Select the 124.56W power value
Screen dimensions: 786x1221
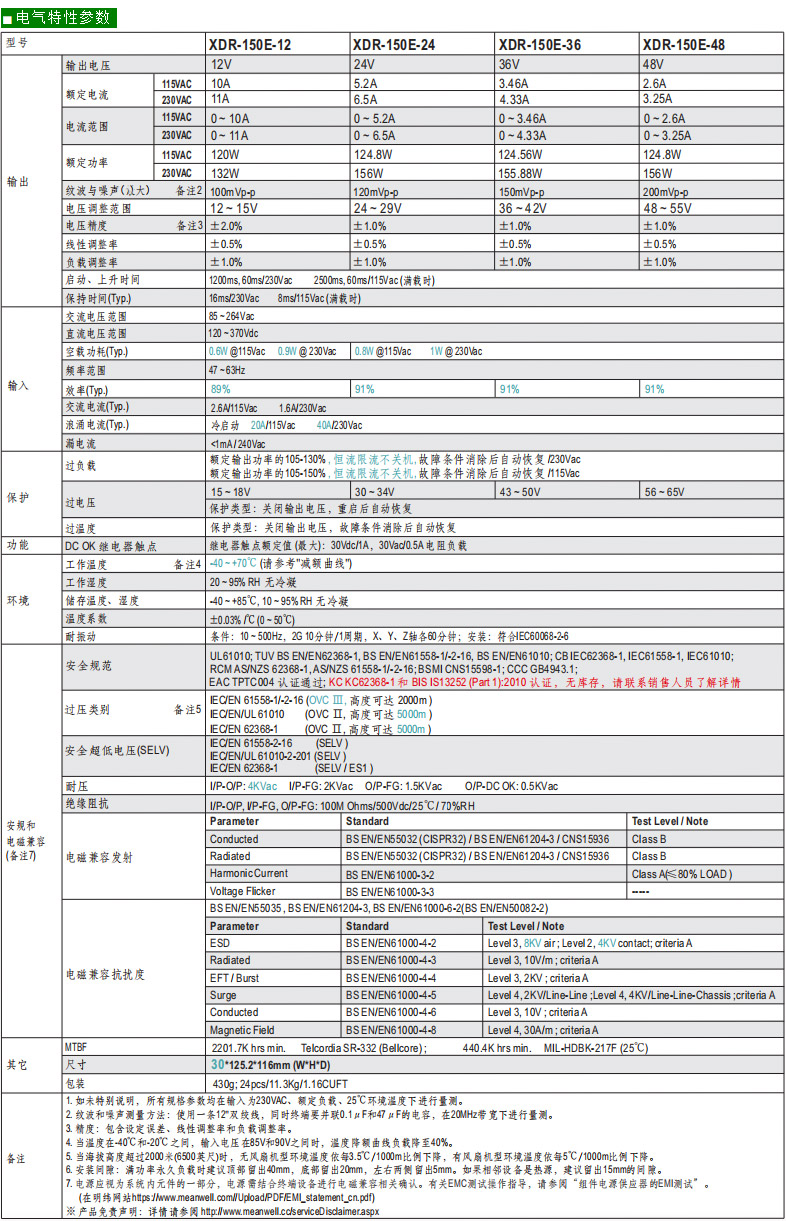[x=520, y=155]
